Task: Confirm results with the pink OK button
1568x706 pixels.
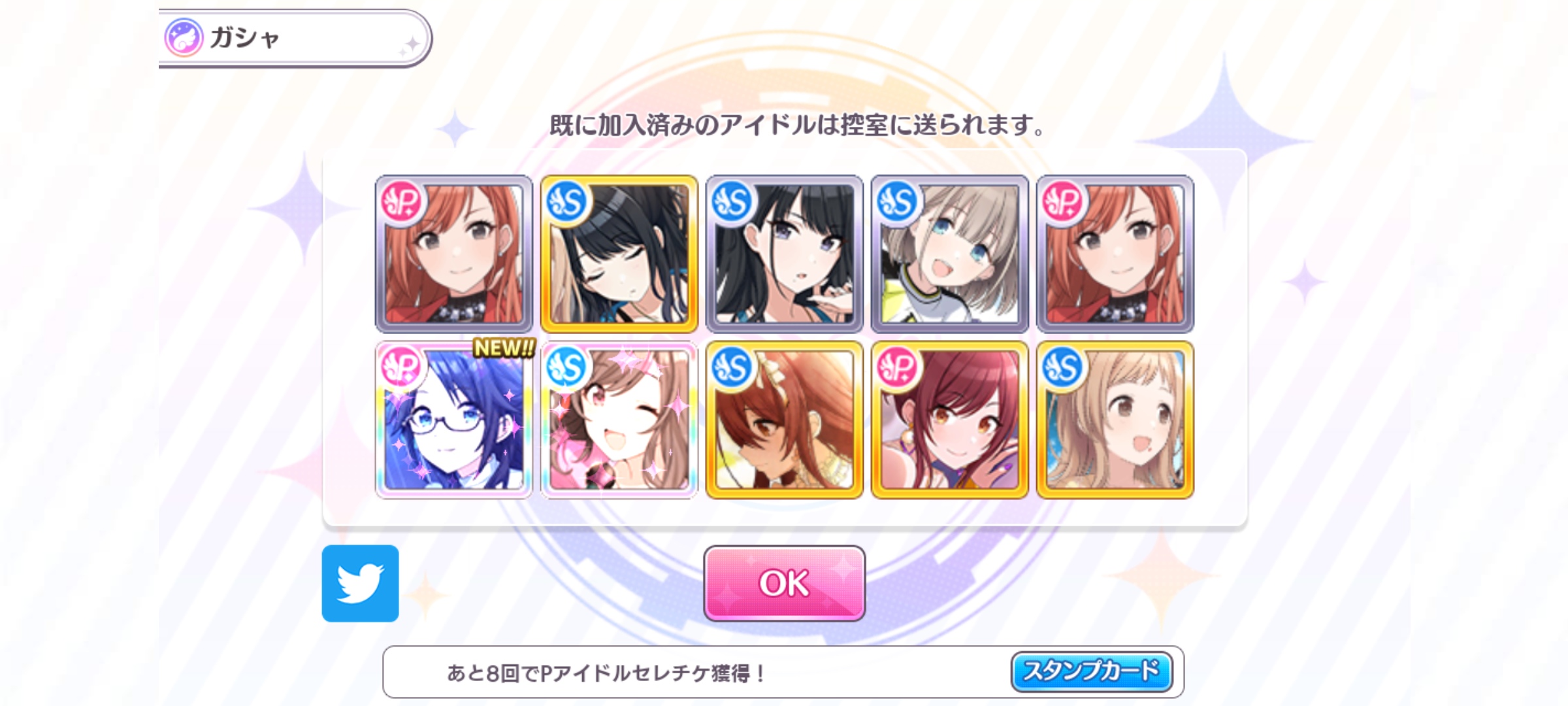Action: pyautogui.click(x=784, y=583)
